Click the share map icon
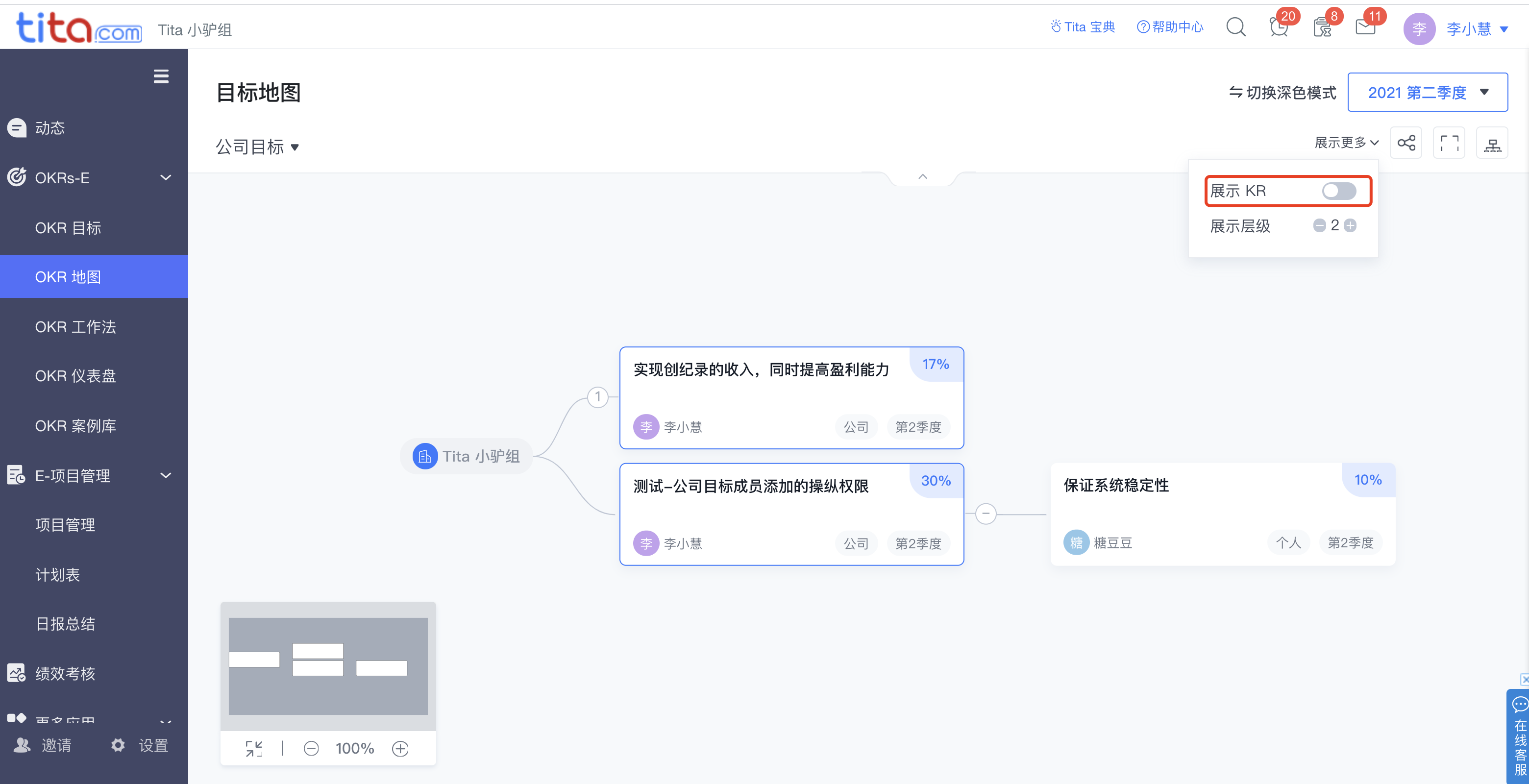This screenshot has width=1529, height=784. point(1406,143)
